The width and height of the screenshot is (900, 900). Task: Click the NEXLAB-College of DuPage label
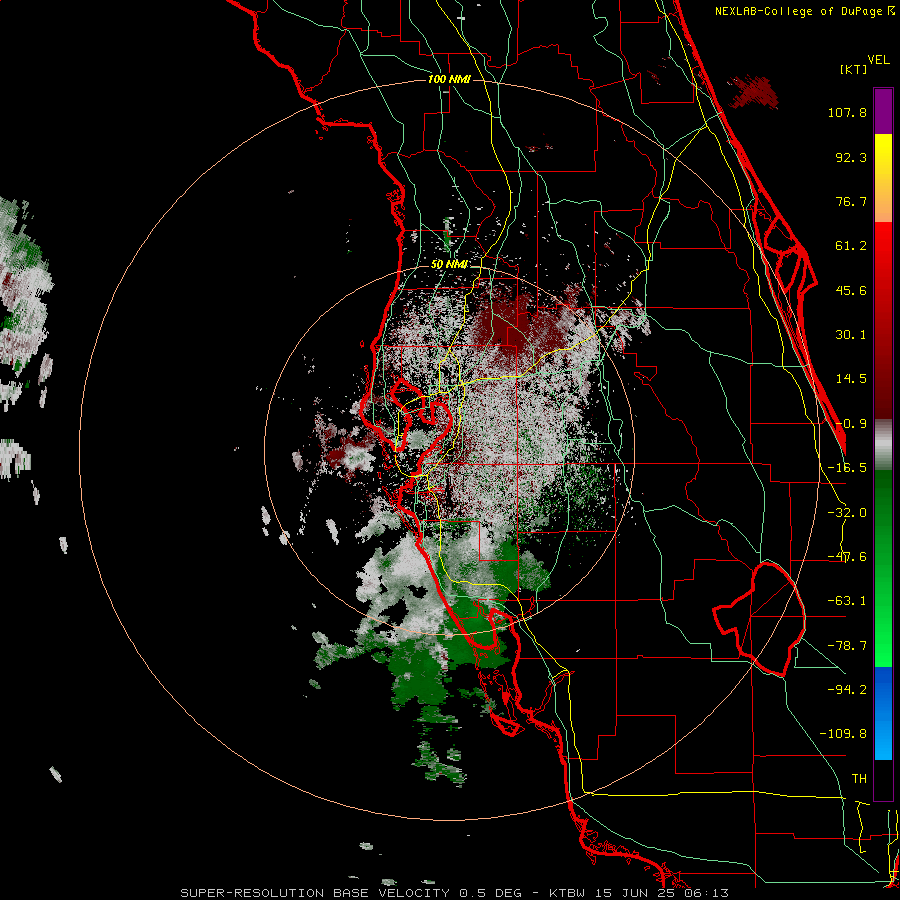click(805, 11)
